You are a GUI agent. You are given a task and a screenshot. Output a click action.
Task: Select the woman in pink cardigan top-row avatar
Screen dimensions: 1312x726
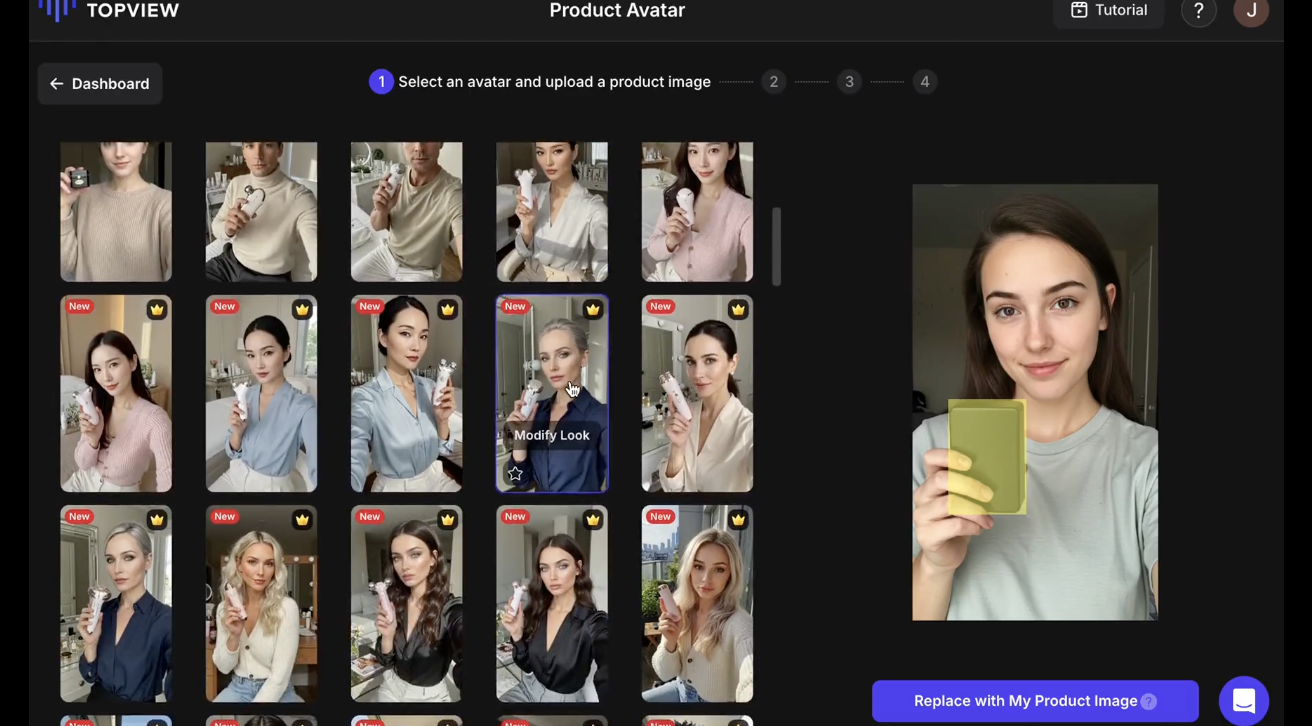(x=697, y=211)
